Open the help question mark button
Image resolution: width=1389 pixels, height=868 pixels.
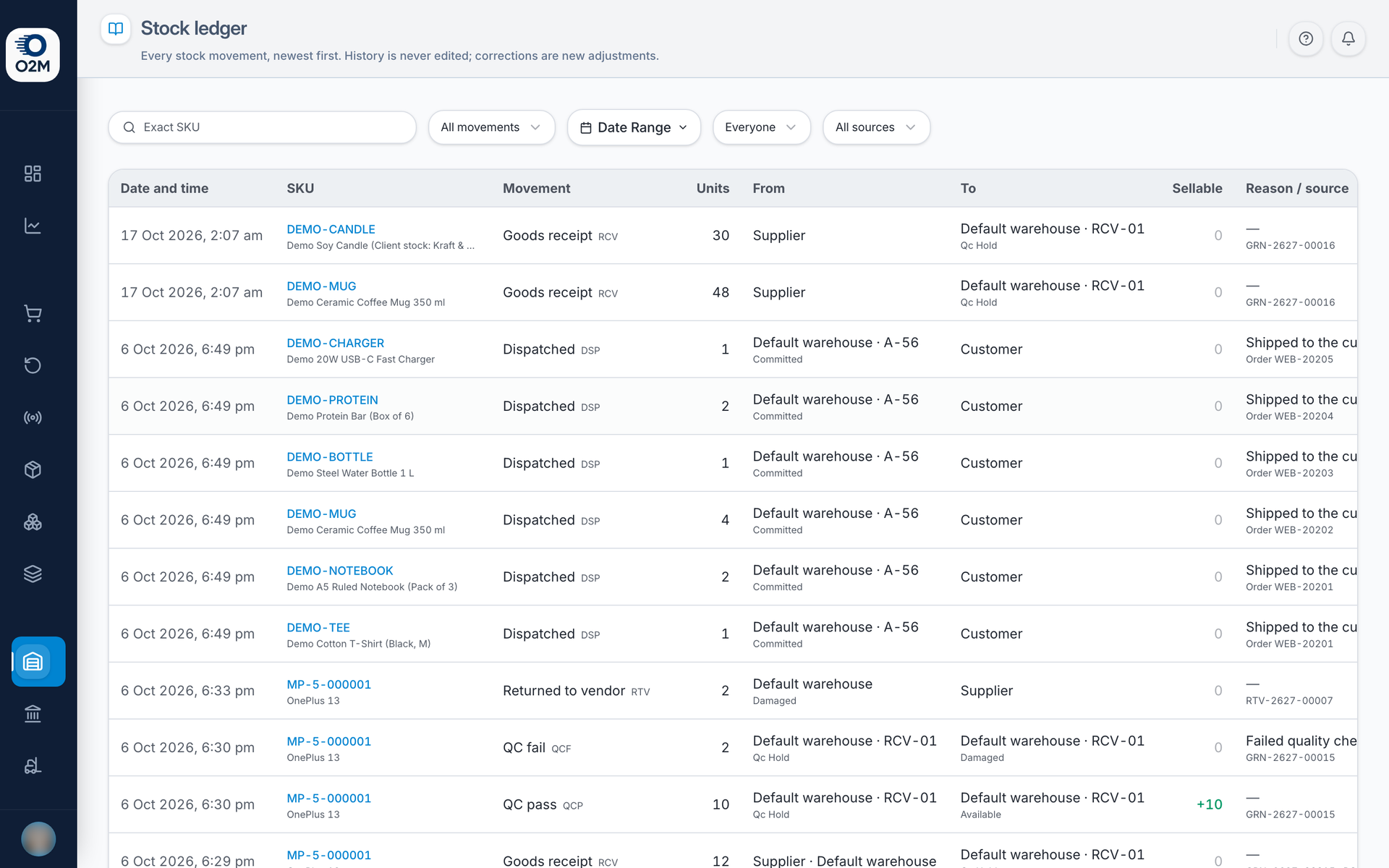click(1306, 39)
